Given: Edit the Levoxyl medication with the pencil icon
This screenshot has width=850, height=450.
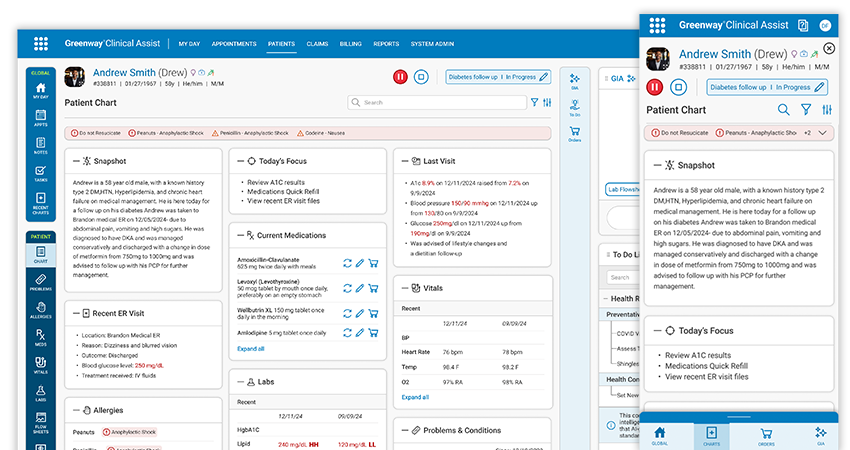Looking at the screenshot, I should 360,289.
